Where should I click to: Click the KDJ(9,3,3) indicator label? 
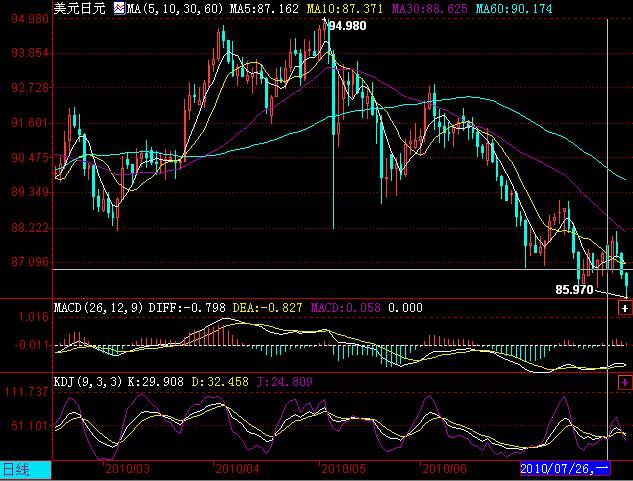(x=88, y=382)
